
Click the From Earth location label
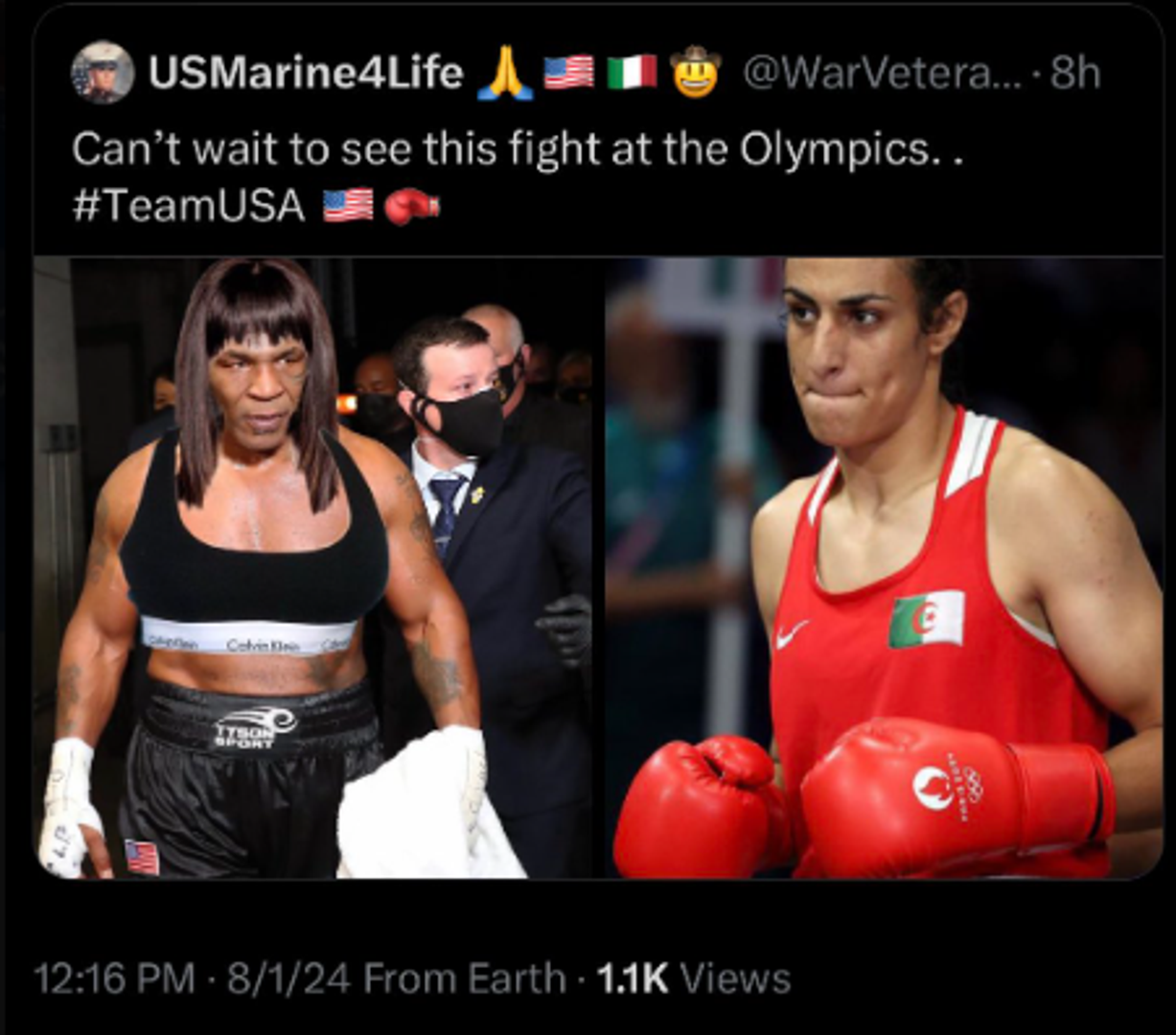(x=465, y=979)
